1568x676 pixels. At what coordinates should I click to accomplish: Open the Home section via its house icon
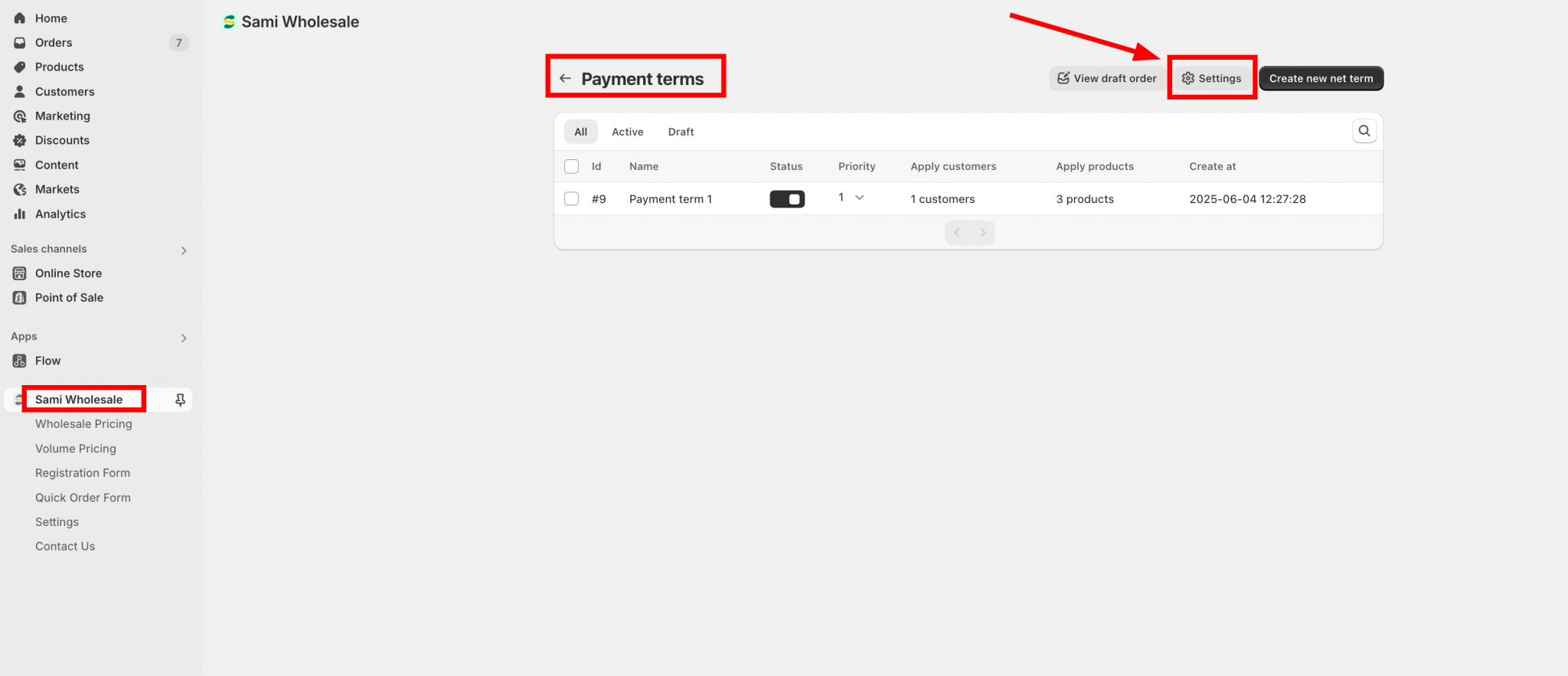tap(20, 18)
